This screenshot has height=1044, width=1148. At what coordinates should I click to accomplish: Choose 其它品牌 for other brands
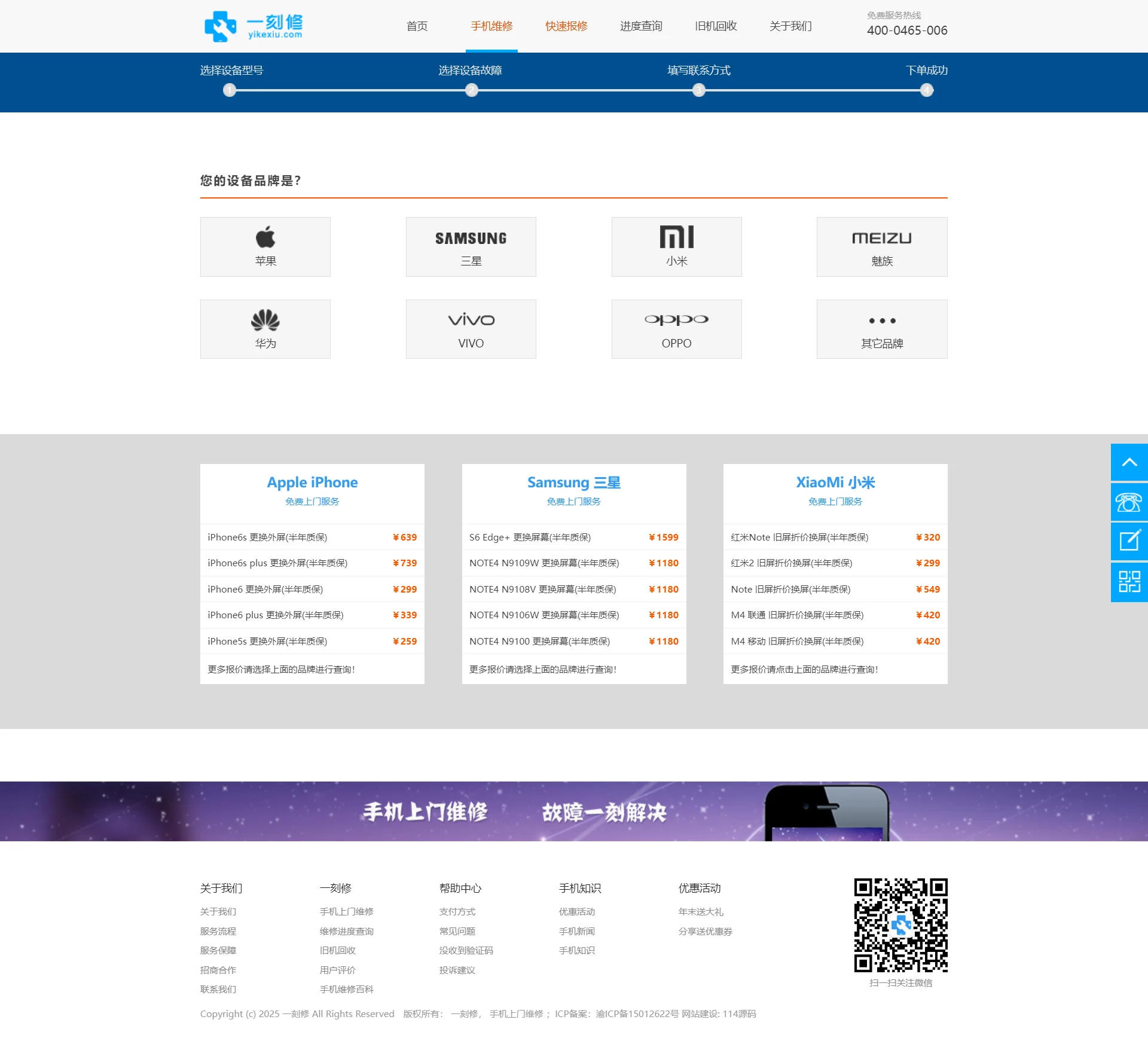point(881,328)
